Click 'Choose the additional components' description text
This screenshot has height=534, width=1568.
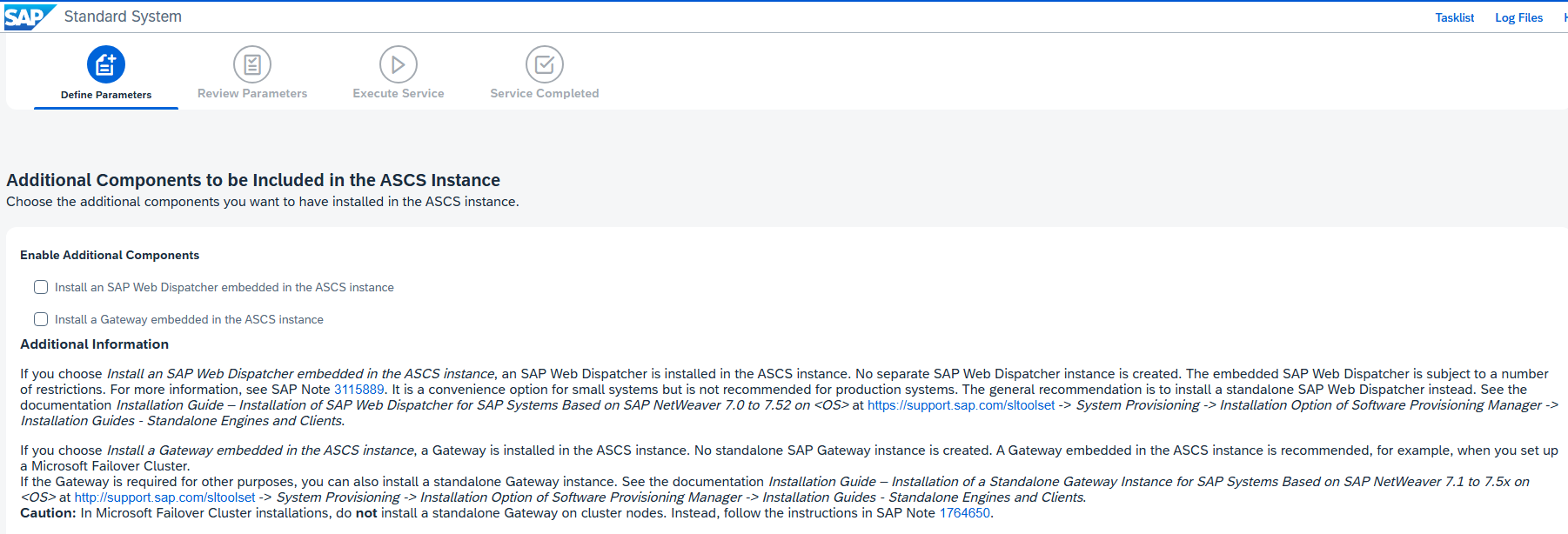(263, 202)
